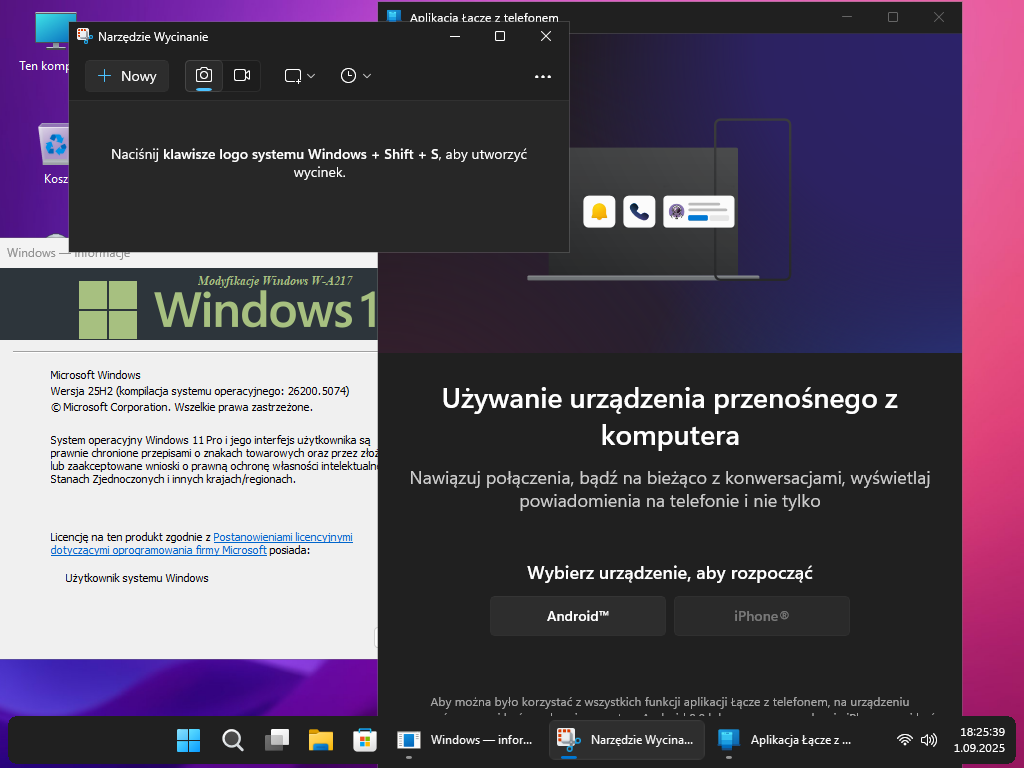This screenshot has width=1024, height=768.
Task: Open the snip shape mode dropdown
Action: point(299,76)
